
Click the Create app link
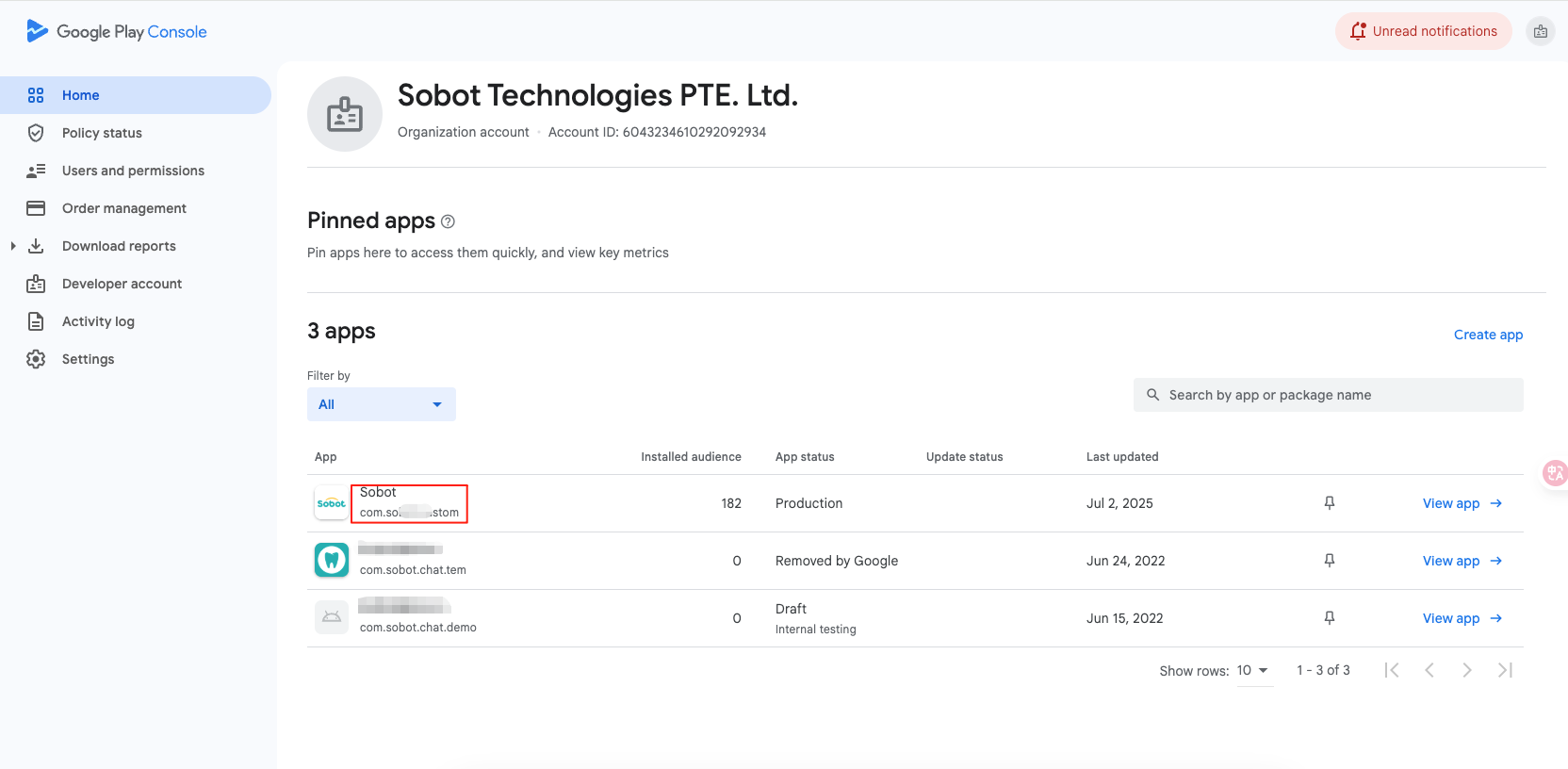tap(1488, 335)
